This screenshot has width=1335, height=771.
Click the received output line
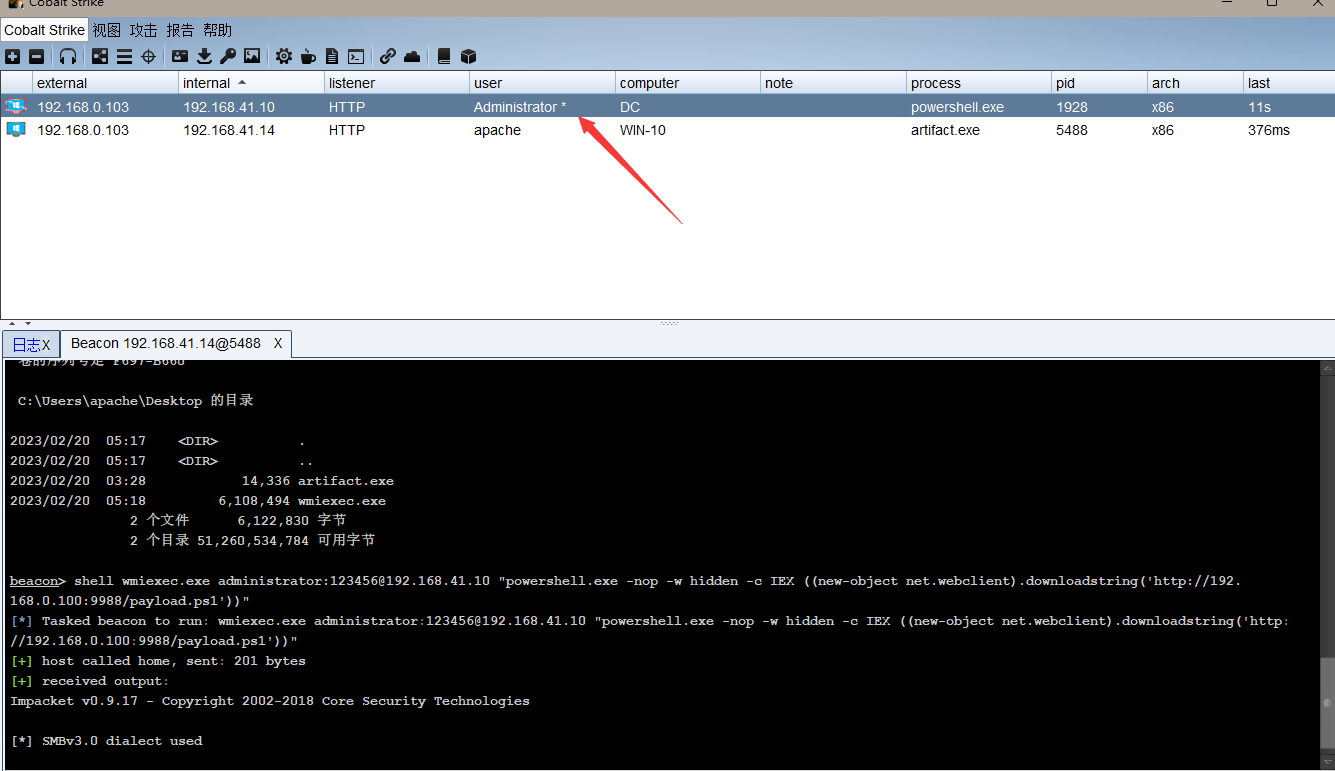90,680
